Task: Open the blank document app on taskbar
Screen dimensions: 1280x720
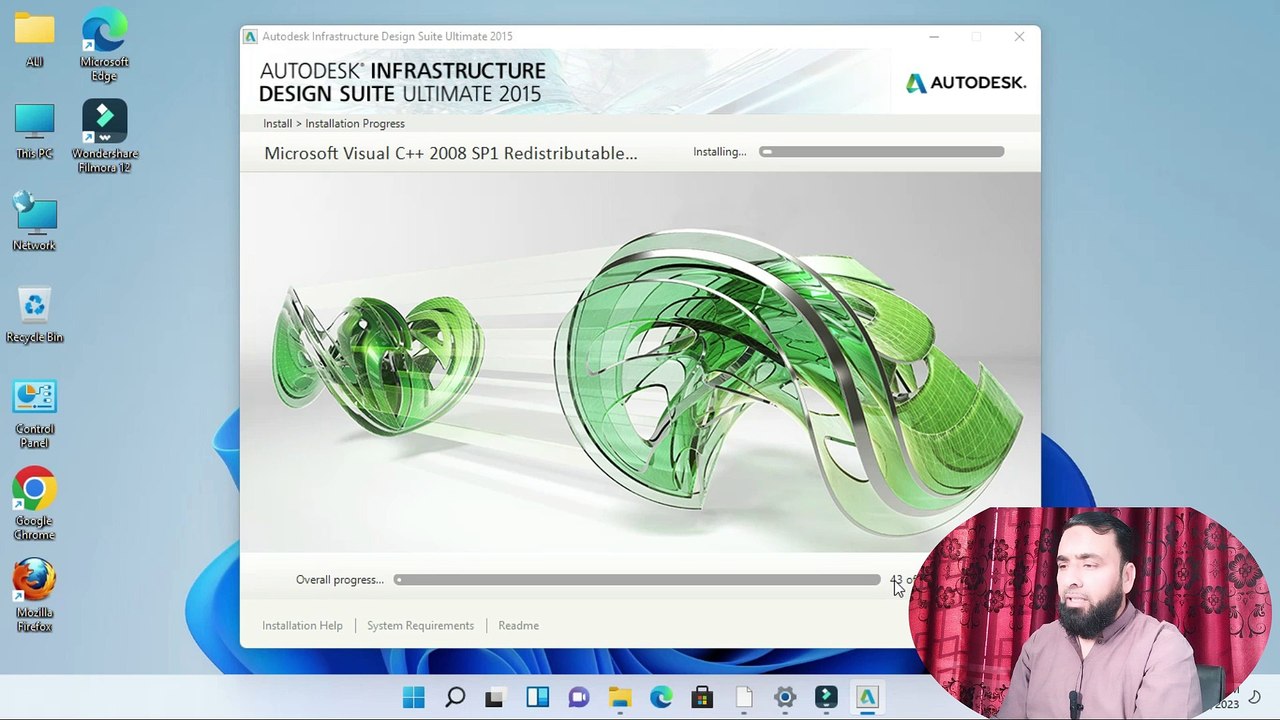Action: [743, 697]
